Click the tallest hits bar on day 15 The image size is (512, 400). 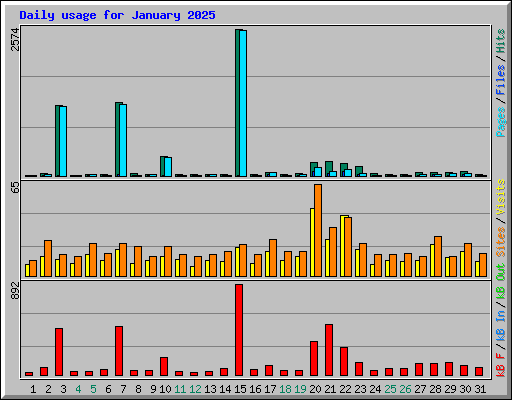point(237,103)
